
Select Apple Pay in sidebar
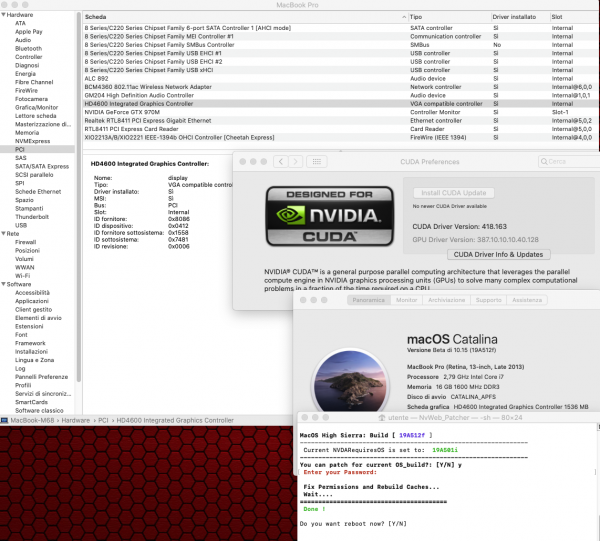(29, 31)
